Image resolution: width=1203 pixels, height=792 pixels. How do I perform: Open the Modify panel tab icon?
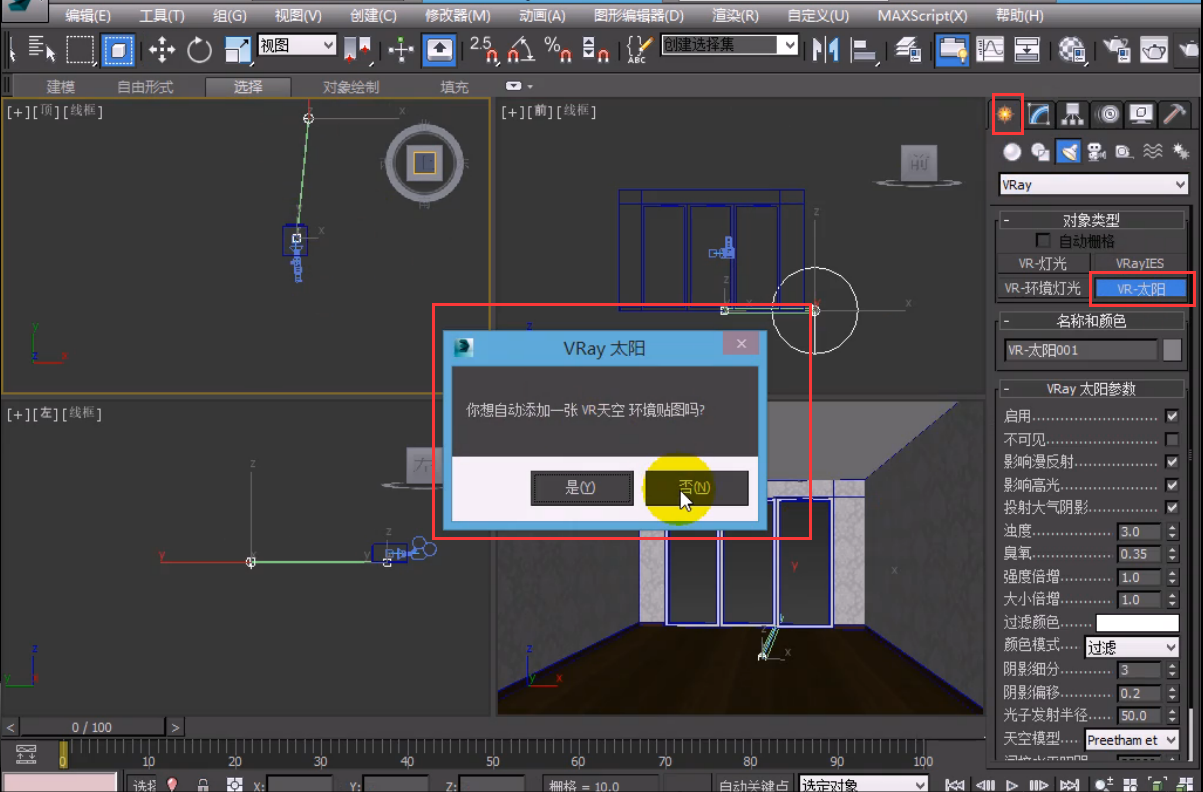click(1040, 115)
